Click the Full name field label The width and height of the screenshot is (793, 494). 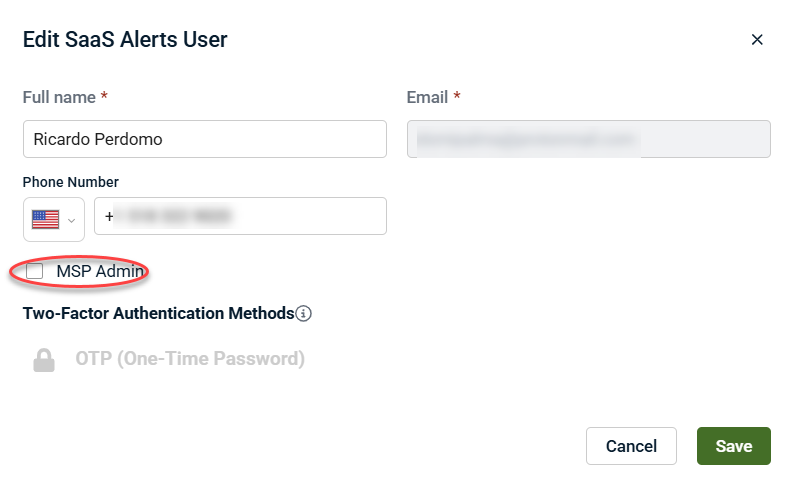pos(59,97)
